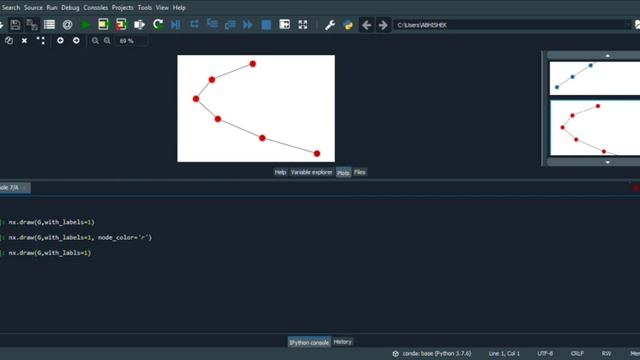This screenshot has width=640, height=360.
Task: Open the PYTHONPATH manager Python icon
Action: point(348,25)
